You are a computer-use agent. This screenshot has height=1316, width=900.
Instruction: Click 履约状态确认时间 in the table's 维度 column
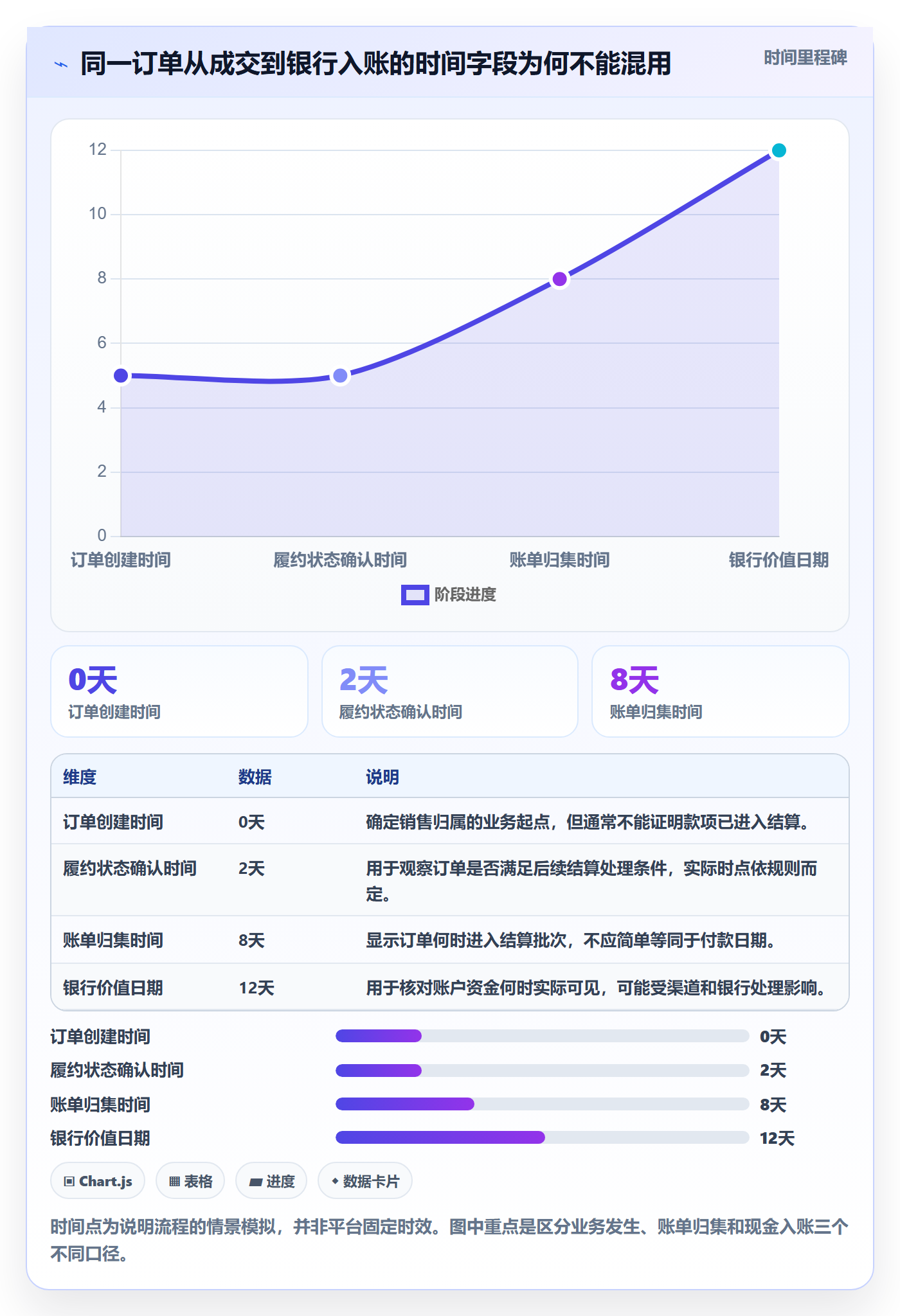(130, 868)
